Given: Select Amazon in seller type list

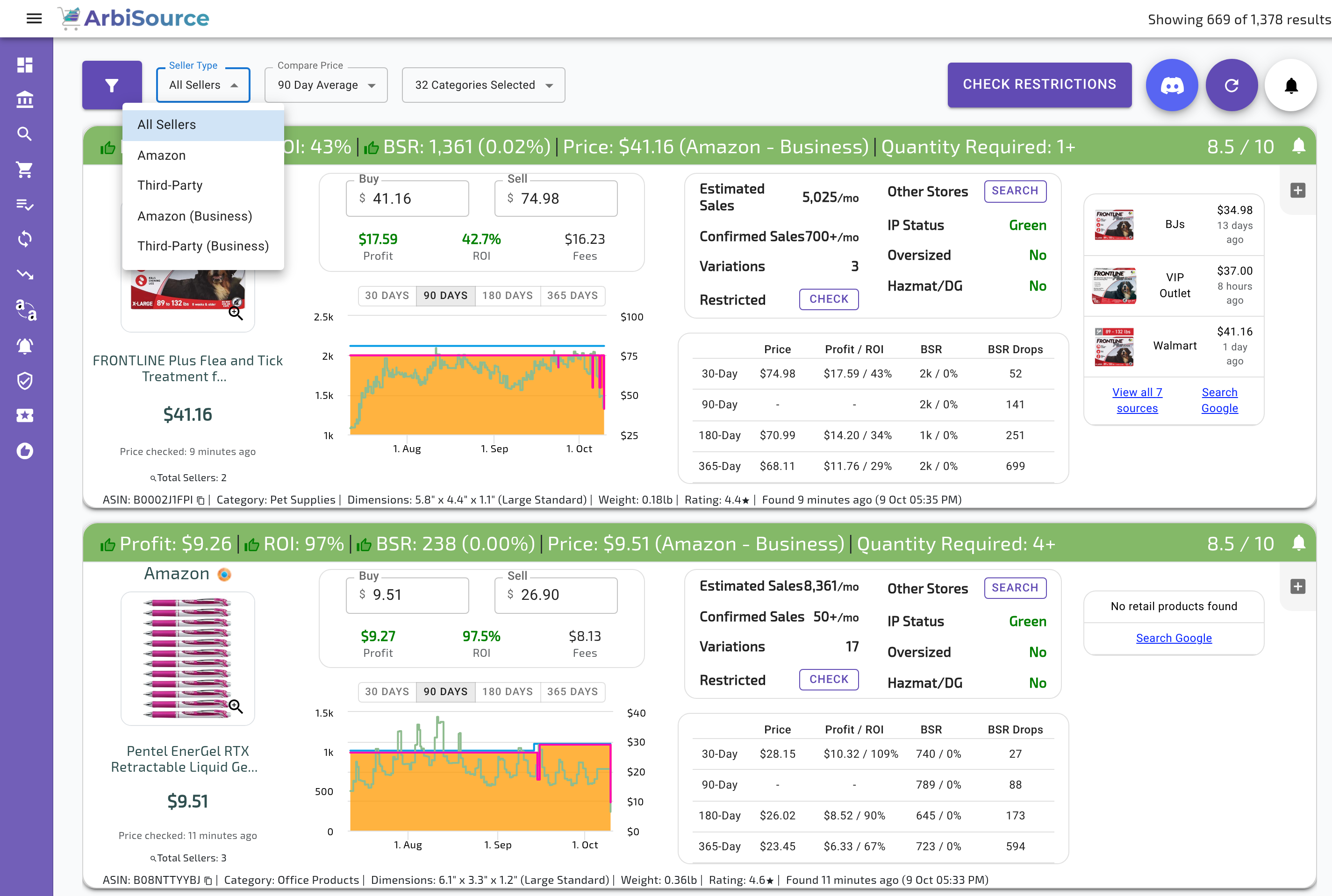Looking at the screenshot, I should 203,156.
